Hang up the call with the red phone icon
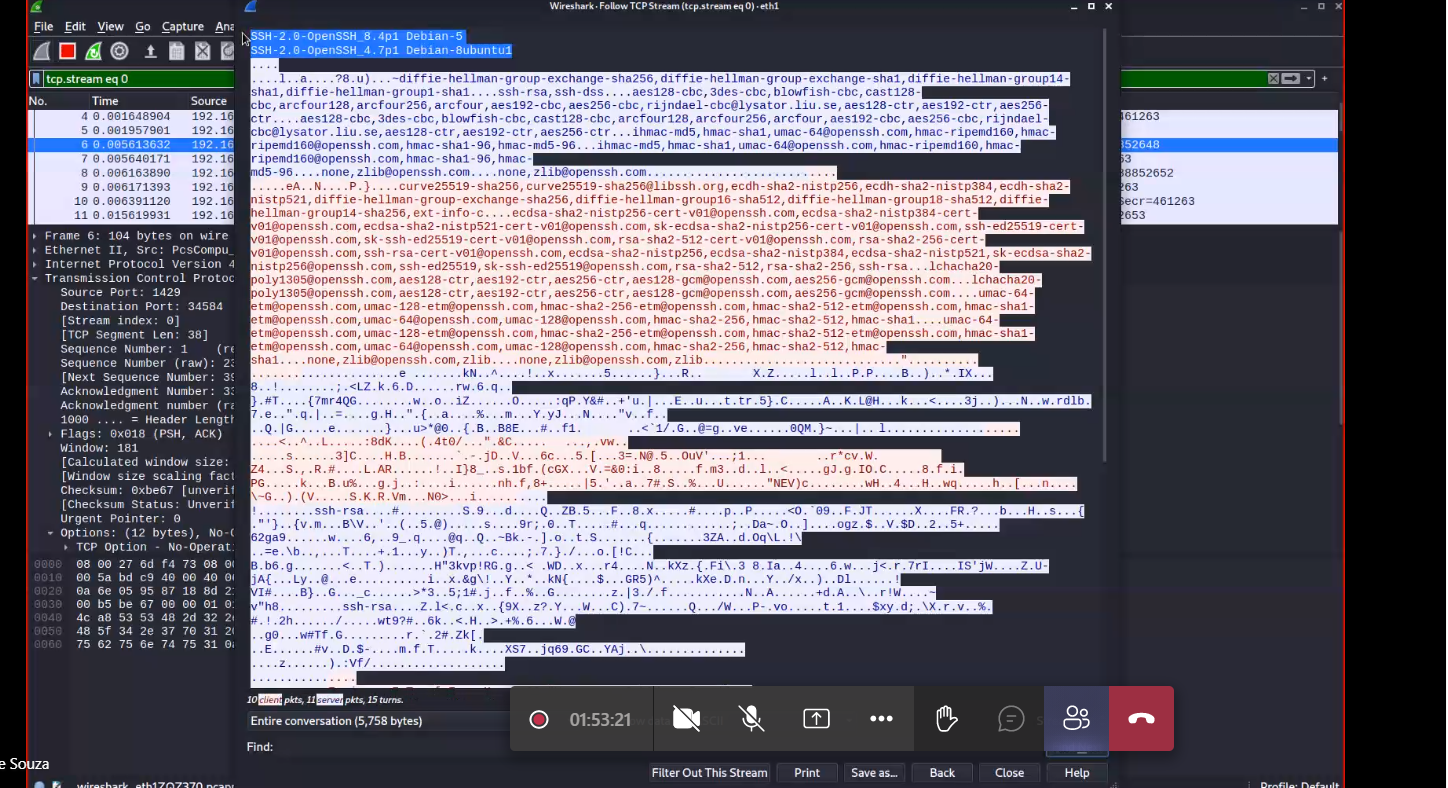Image resolution: width=1448 pixels, height=788 pixels. tap(1141, 718)
